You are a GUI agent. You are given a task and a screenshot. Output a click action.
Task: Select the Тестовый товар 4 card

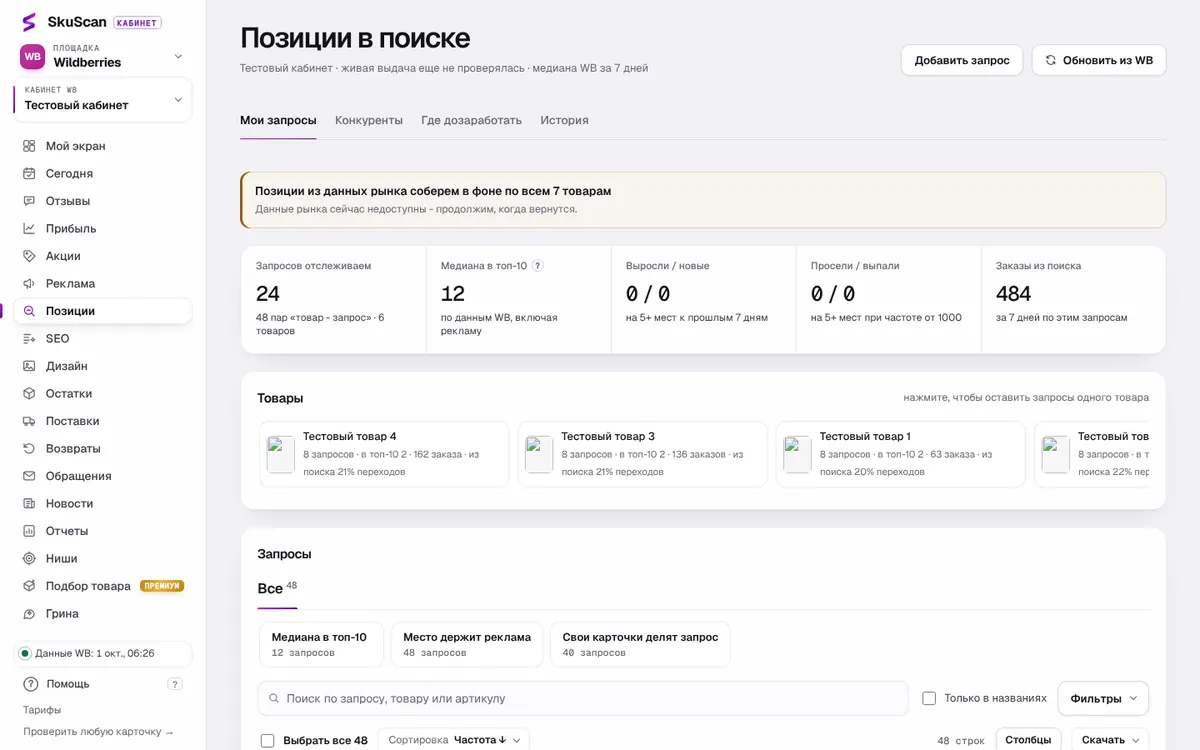(384, 454)
